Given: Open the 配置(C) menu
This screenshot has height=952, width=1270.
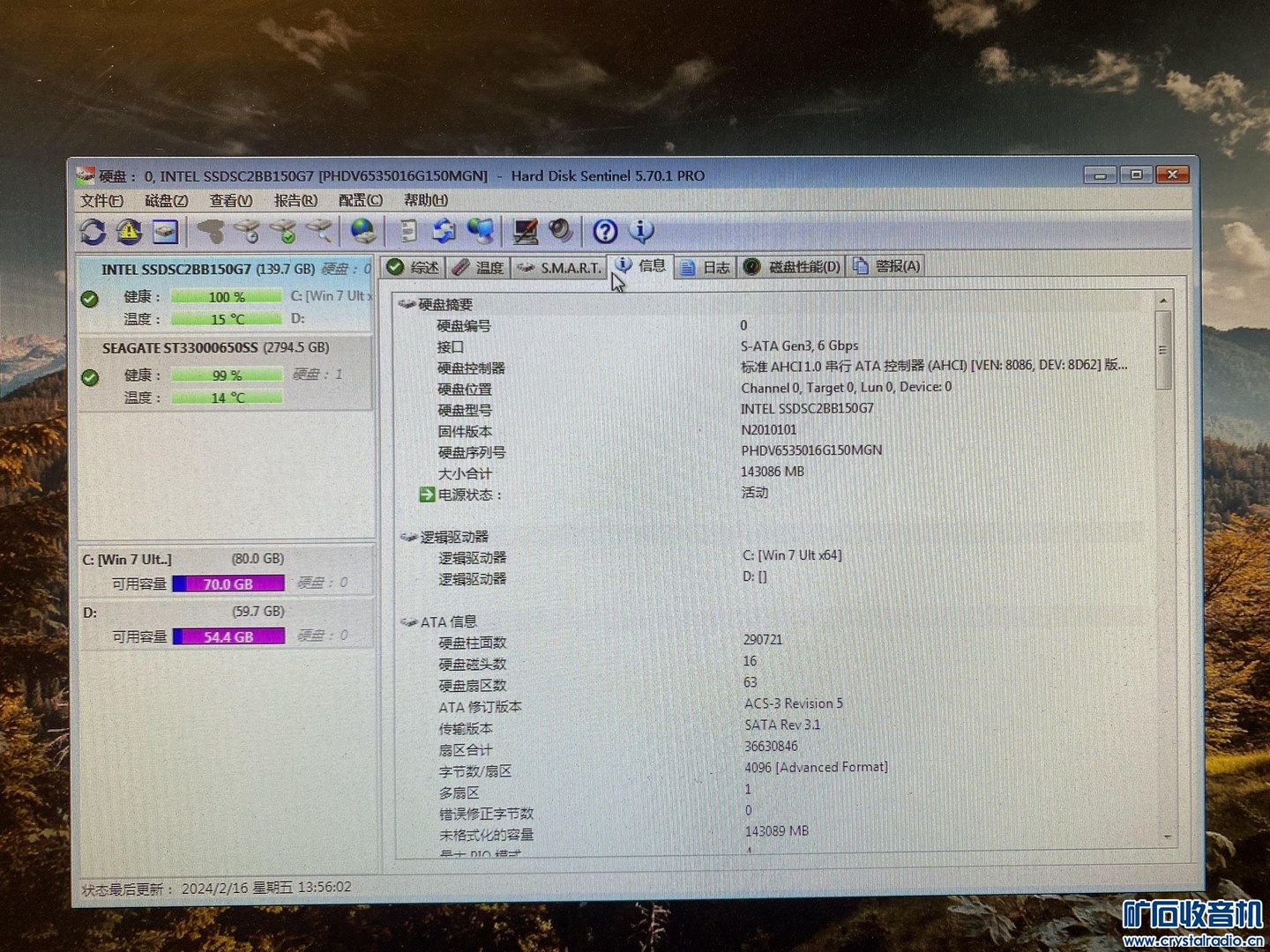Looking at the screenshot, I should pyautogui.click(x=361, y=201).
